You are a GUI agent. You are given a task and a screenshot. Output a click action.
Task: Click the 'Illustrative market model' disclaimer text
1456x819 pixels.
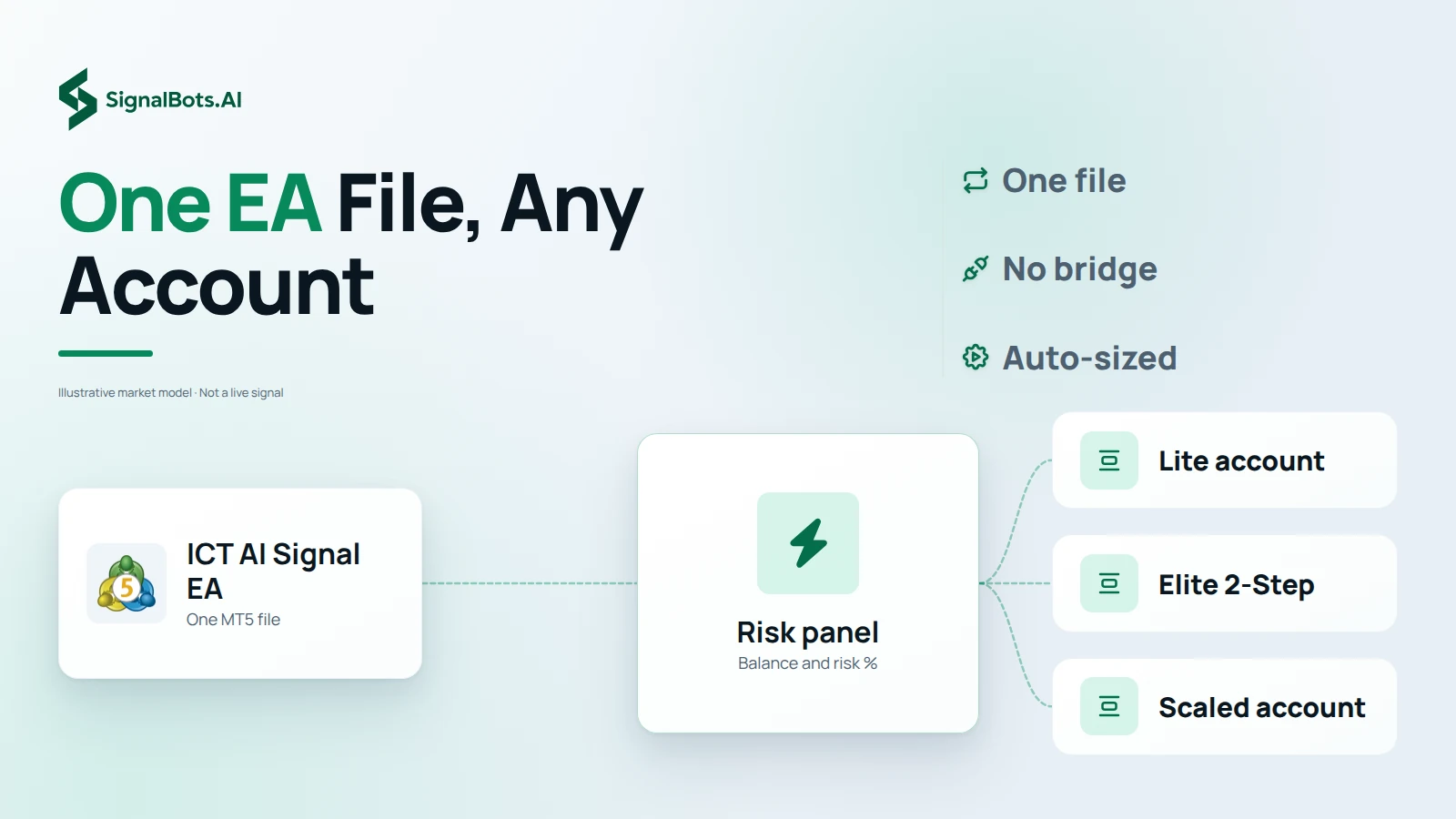click(171, 393)
